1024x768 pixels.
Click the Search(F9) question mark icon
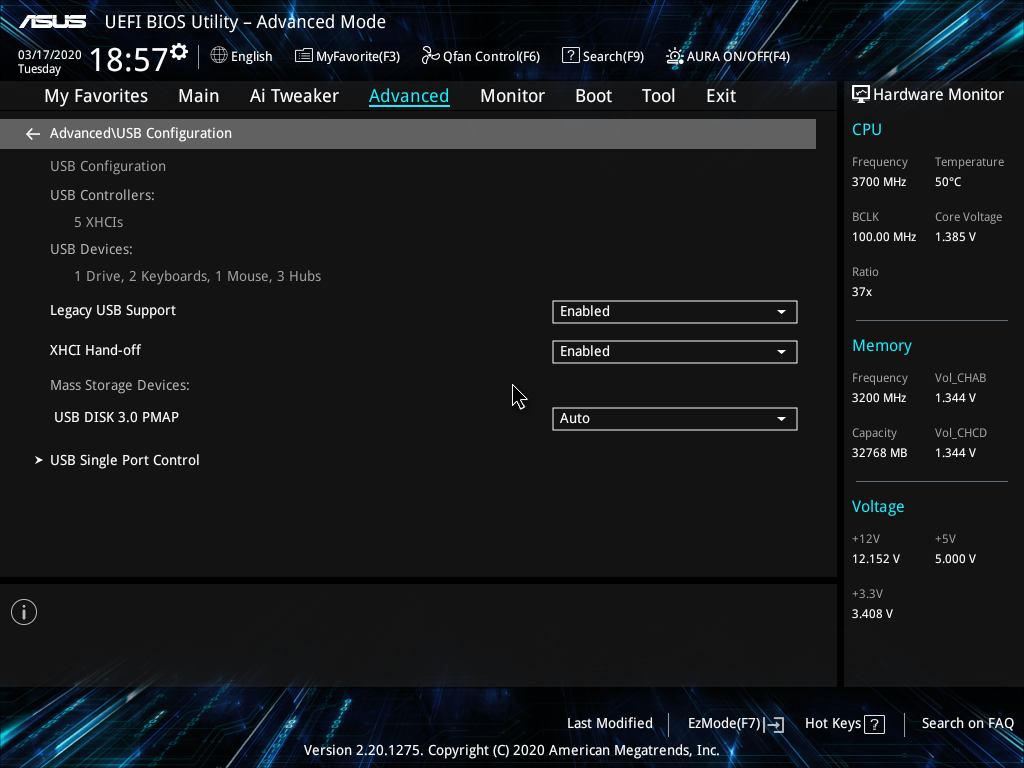[570, 56]
